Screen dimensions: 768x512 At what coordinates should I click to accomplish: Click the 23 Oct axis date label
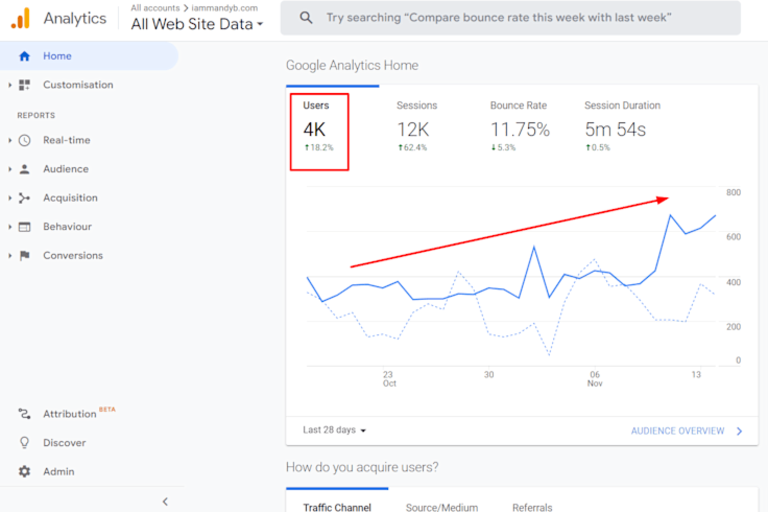coord(389,379)
